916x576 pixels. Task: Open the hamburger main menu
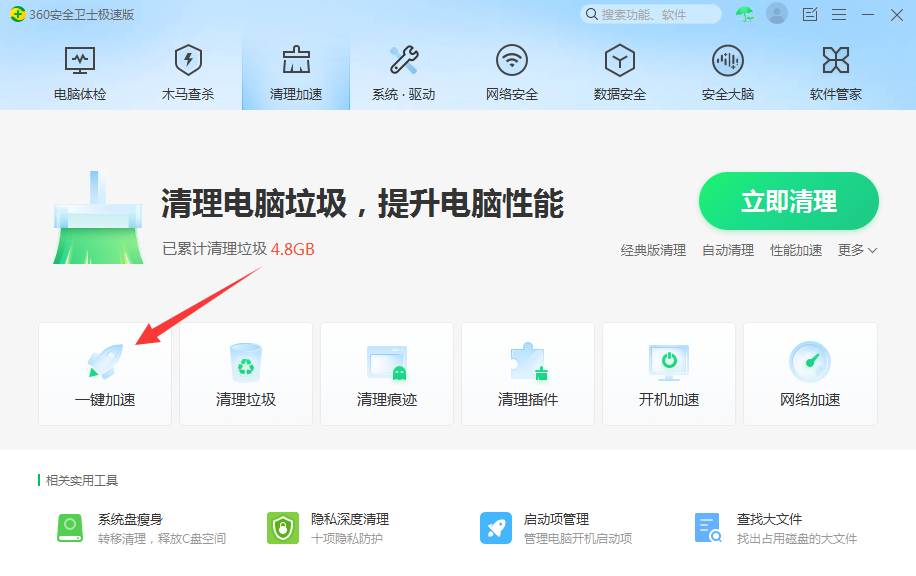coord(839,15)
